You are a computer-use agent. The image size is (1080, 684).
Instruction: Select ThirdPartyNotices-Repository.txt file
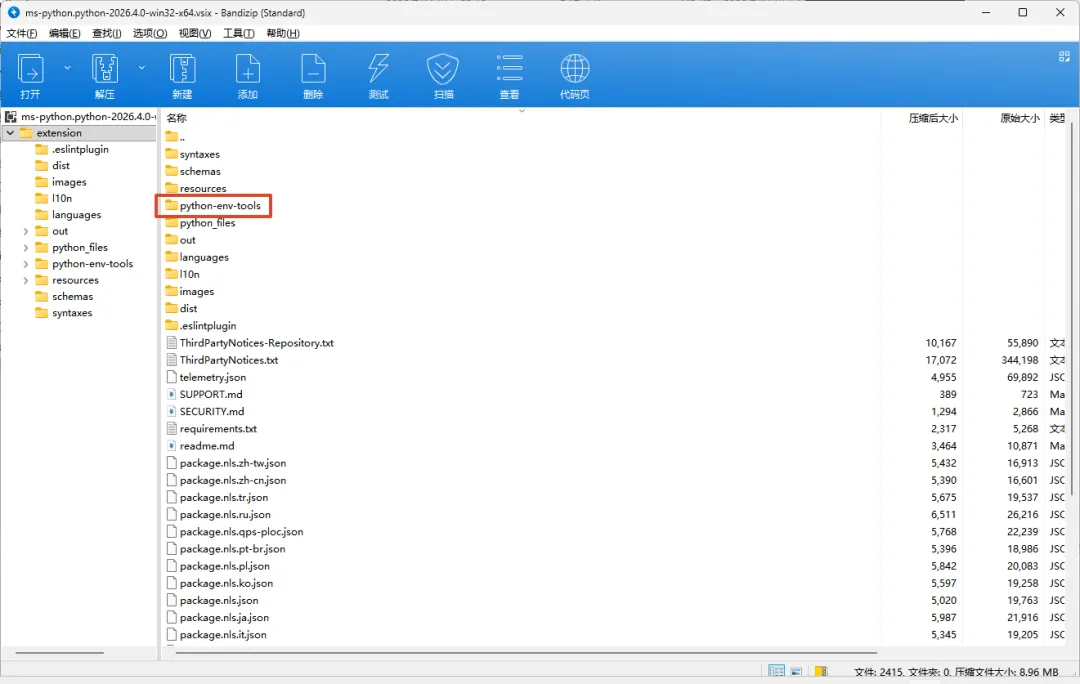251,343
